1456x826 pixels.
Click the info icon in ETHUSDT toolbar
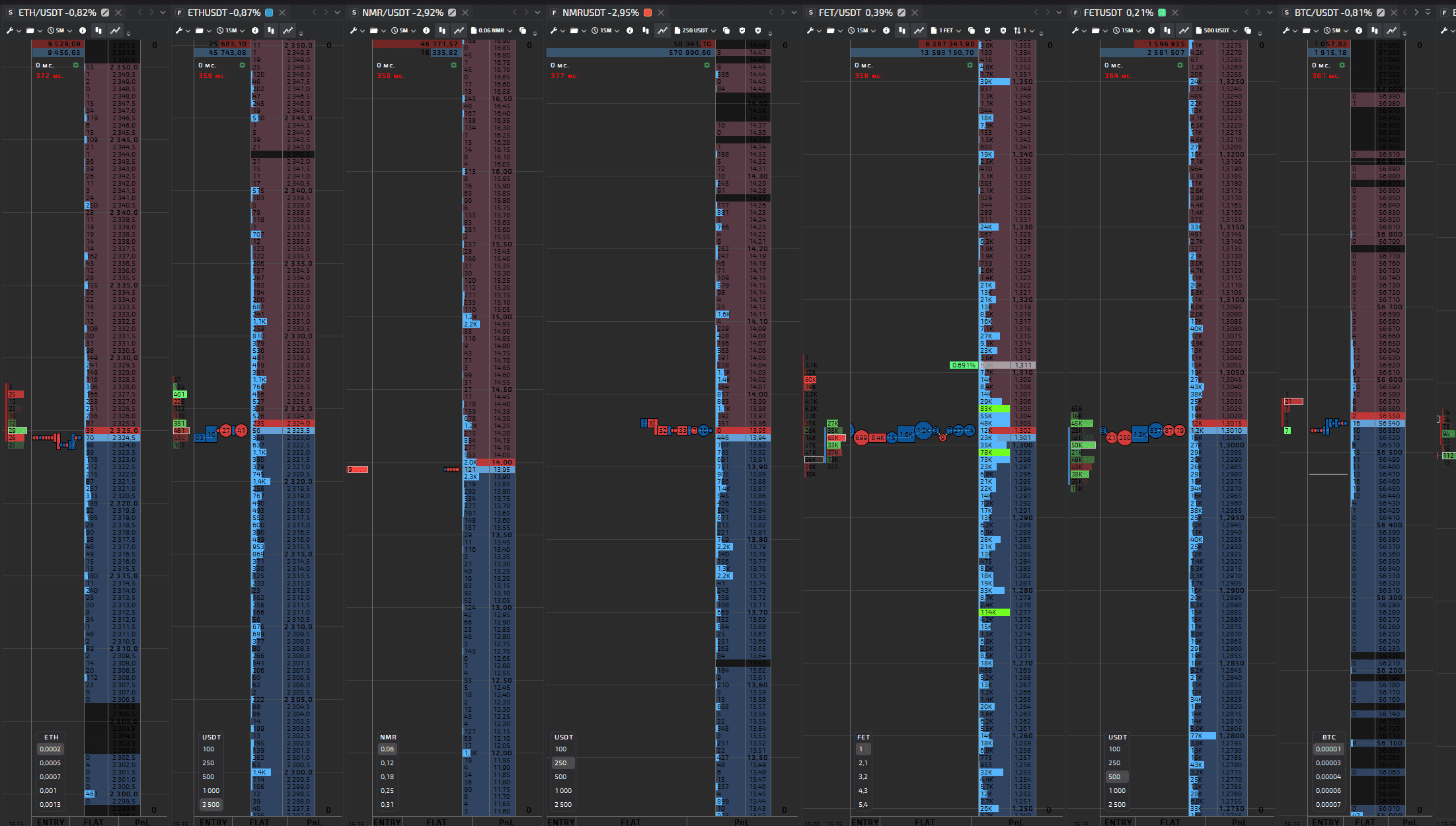[x=255, y=30]
